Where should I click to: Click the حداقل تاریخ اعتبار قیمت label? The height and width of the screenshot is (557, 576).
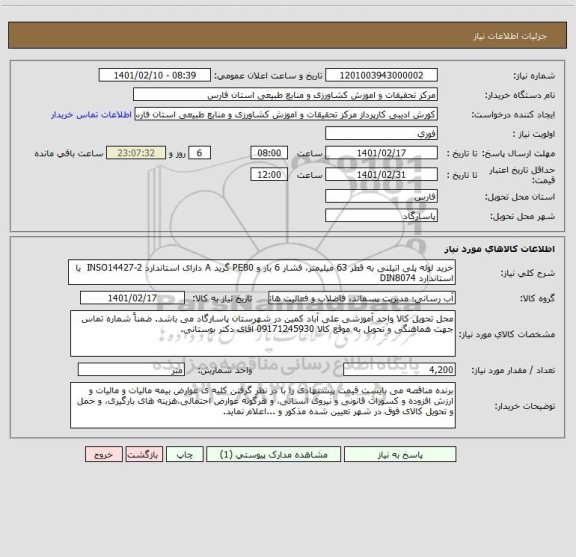[522, 175]
